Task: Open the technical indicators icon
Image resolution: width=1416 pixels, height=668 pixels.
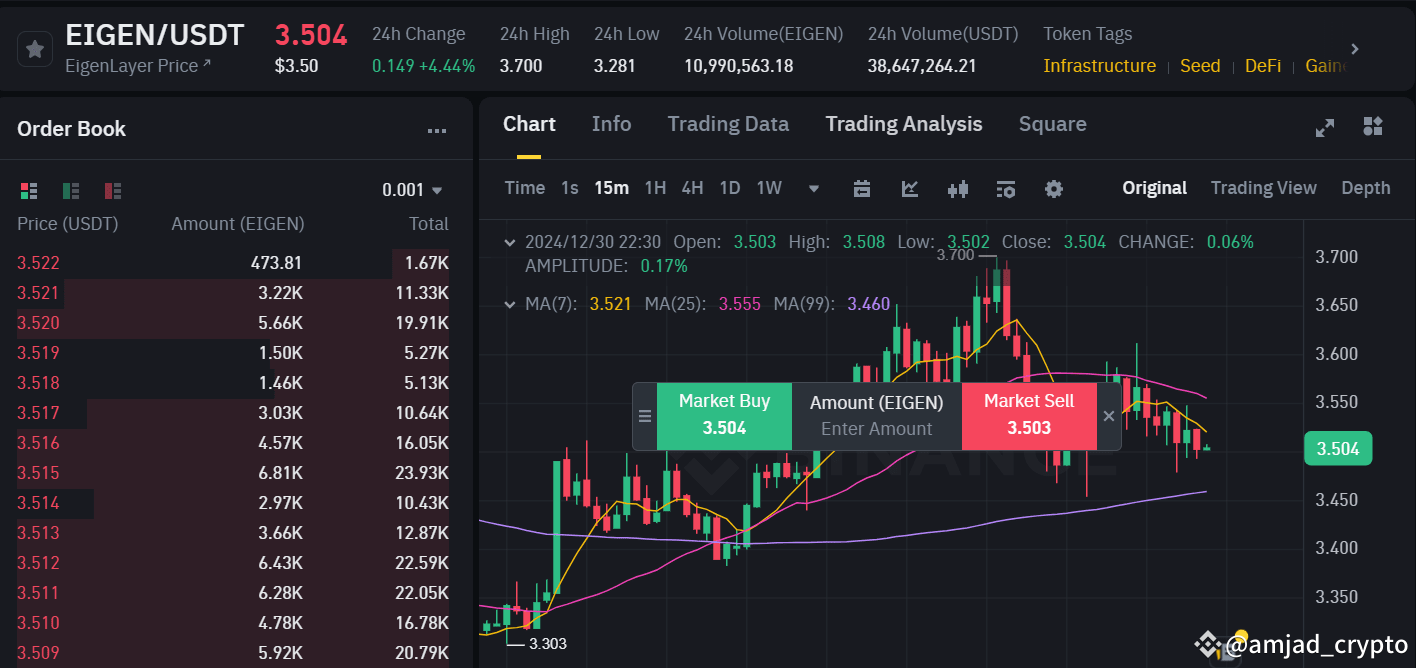Action: point(957,188)
